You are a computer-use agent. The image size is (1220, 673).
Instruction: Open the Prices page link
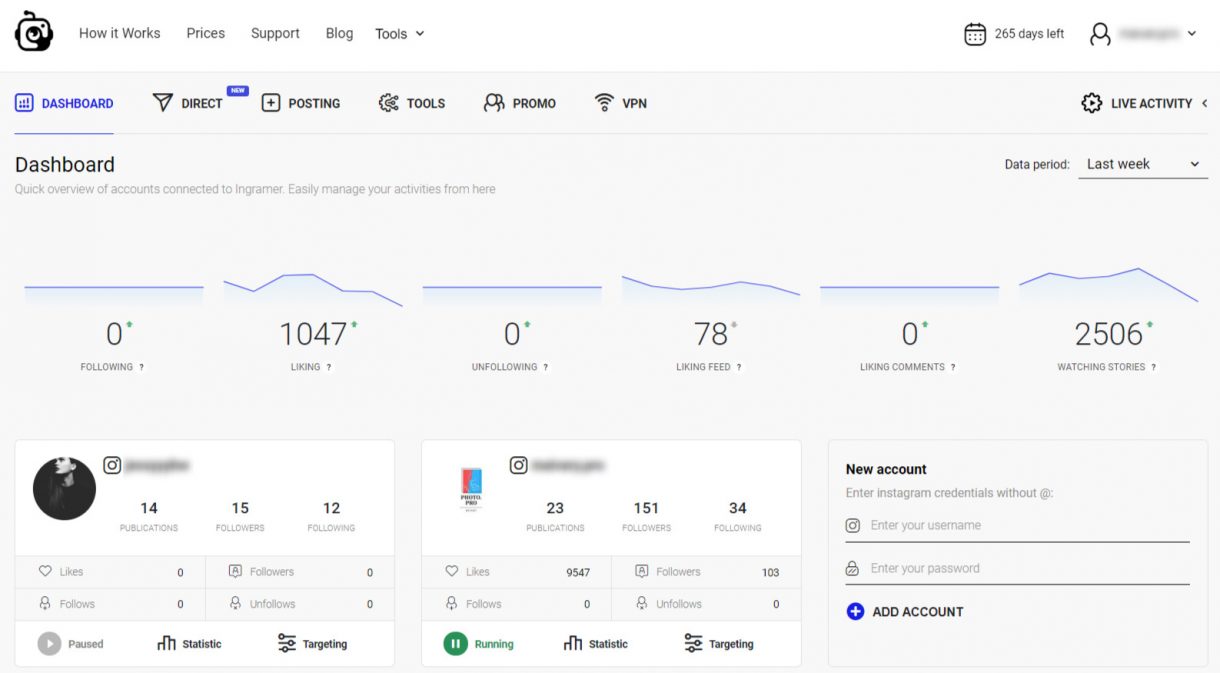205,33
